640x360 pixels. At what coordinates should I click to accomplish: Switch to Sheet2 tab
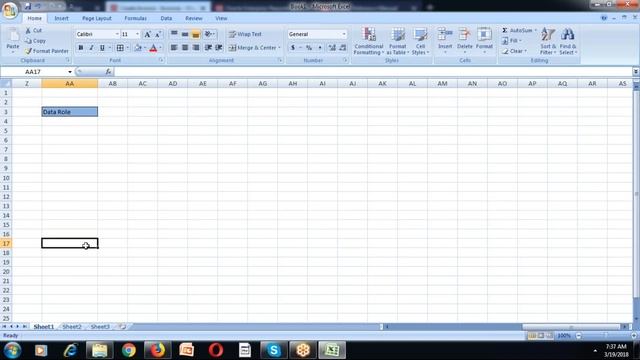pyautogui.click(x=72, y=327)
